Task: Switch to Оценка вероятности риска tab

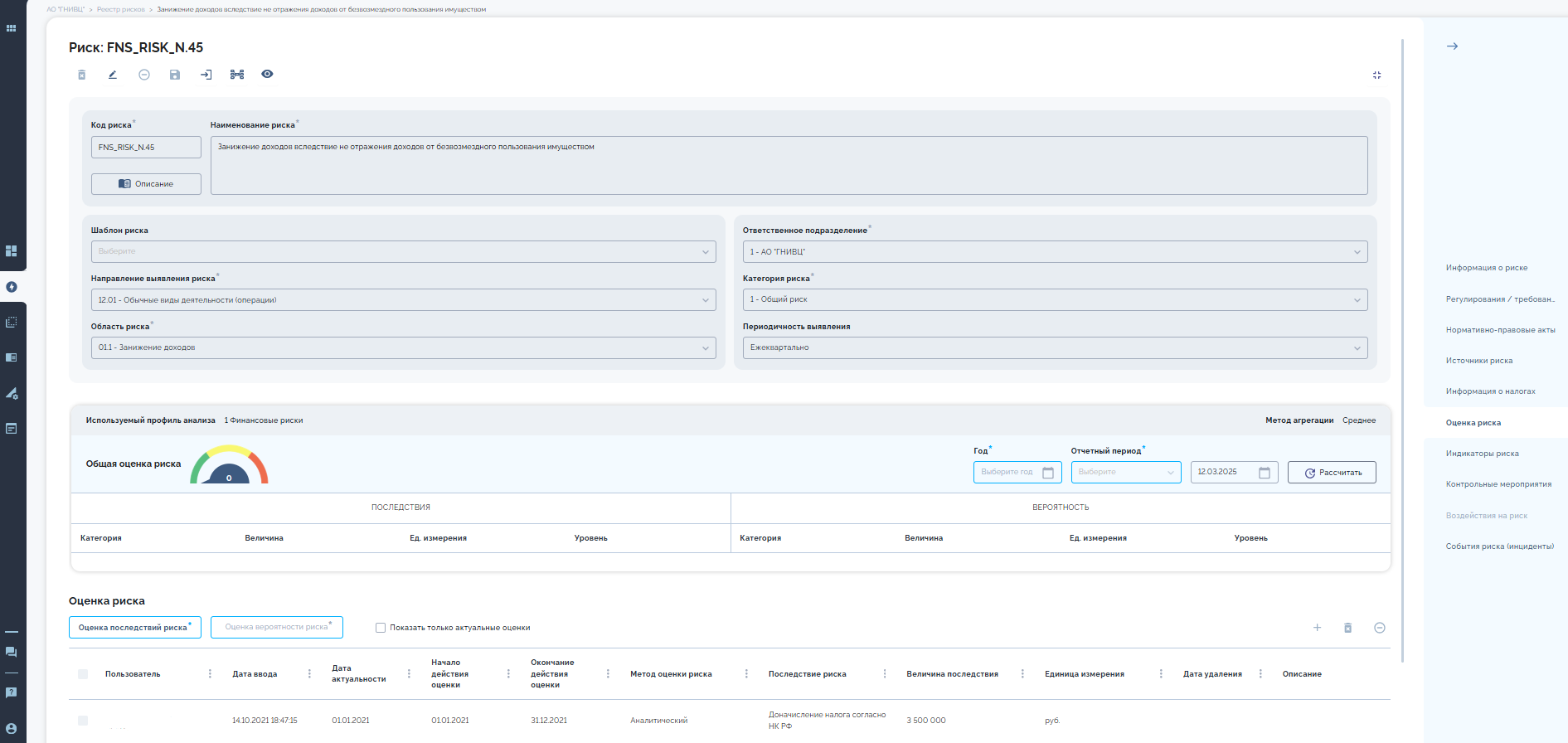Action: click(277, 628)
